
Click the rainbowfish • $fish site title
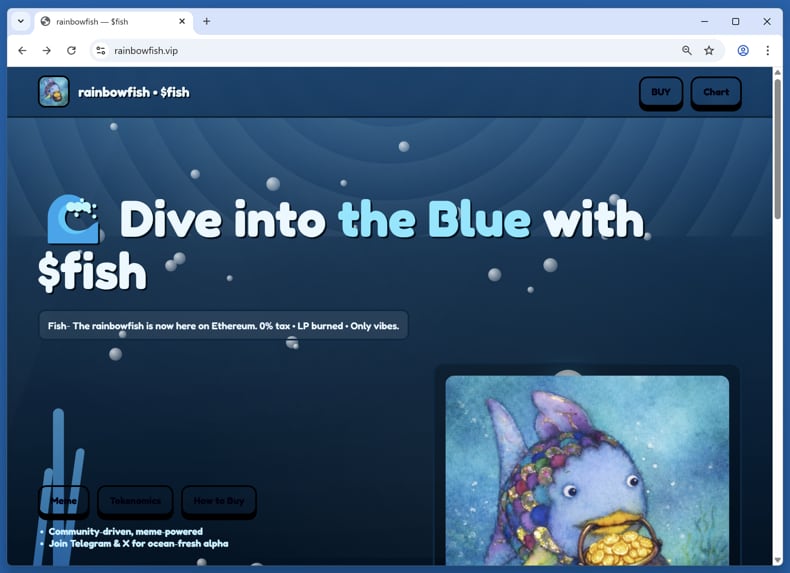(x=134, y=92)
